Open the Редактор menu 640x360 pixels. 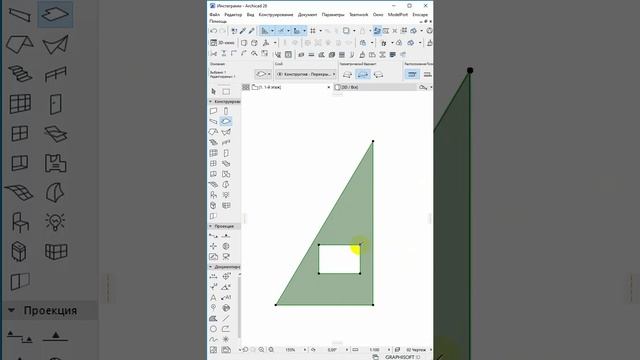click(x=233, y=15)
